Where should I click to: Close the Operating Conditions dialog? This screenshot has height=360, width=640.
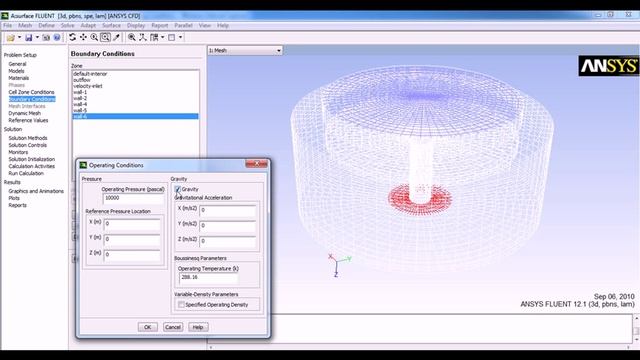tap(257, 164)
